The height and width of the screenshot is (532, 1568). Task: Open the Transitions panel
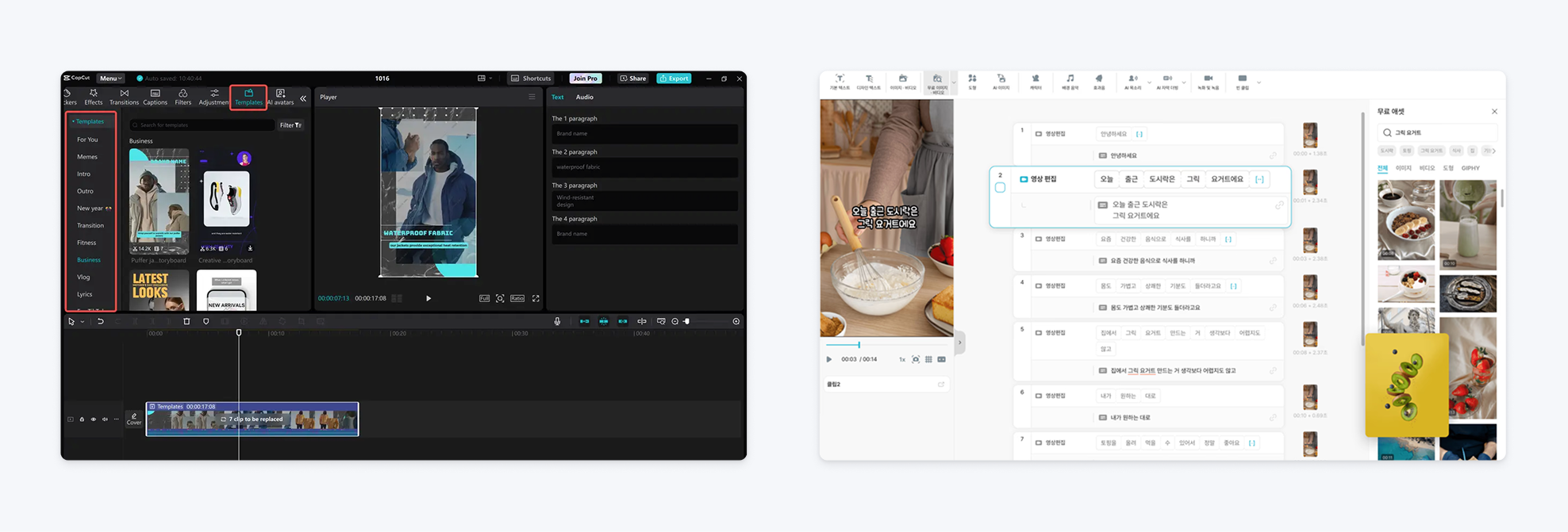click(124, 97)
